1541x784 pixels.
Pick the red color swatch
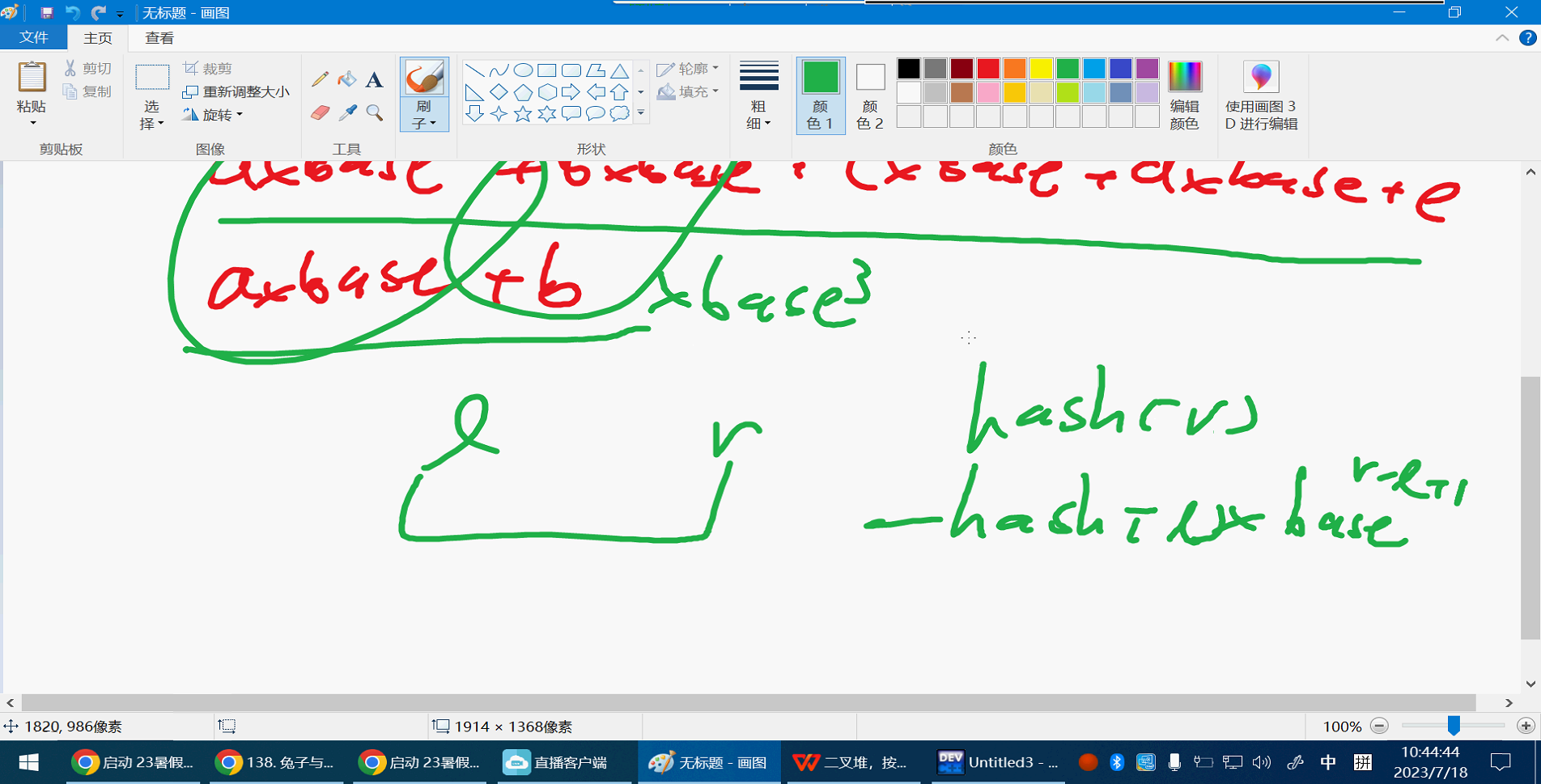point(988,69)
